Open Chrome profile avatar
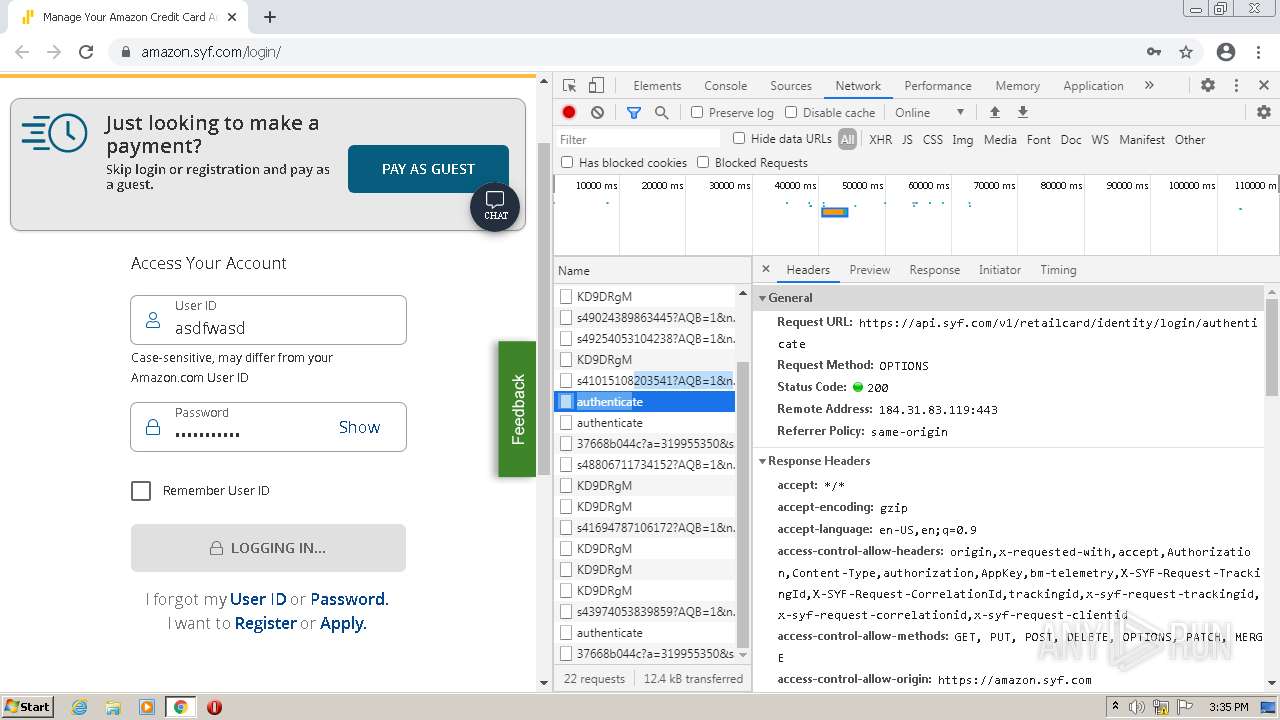This screenshot has height=720, width=1280. click(x=1226, y=52)
